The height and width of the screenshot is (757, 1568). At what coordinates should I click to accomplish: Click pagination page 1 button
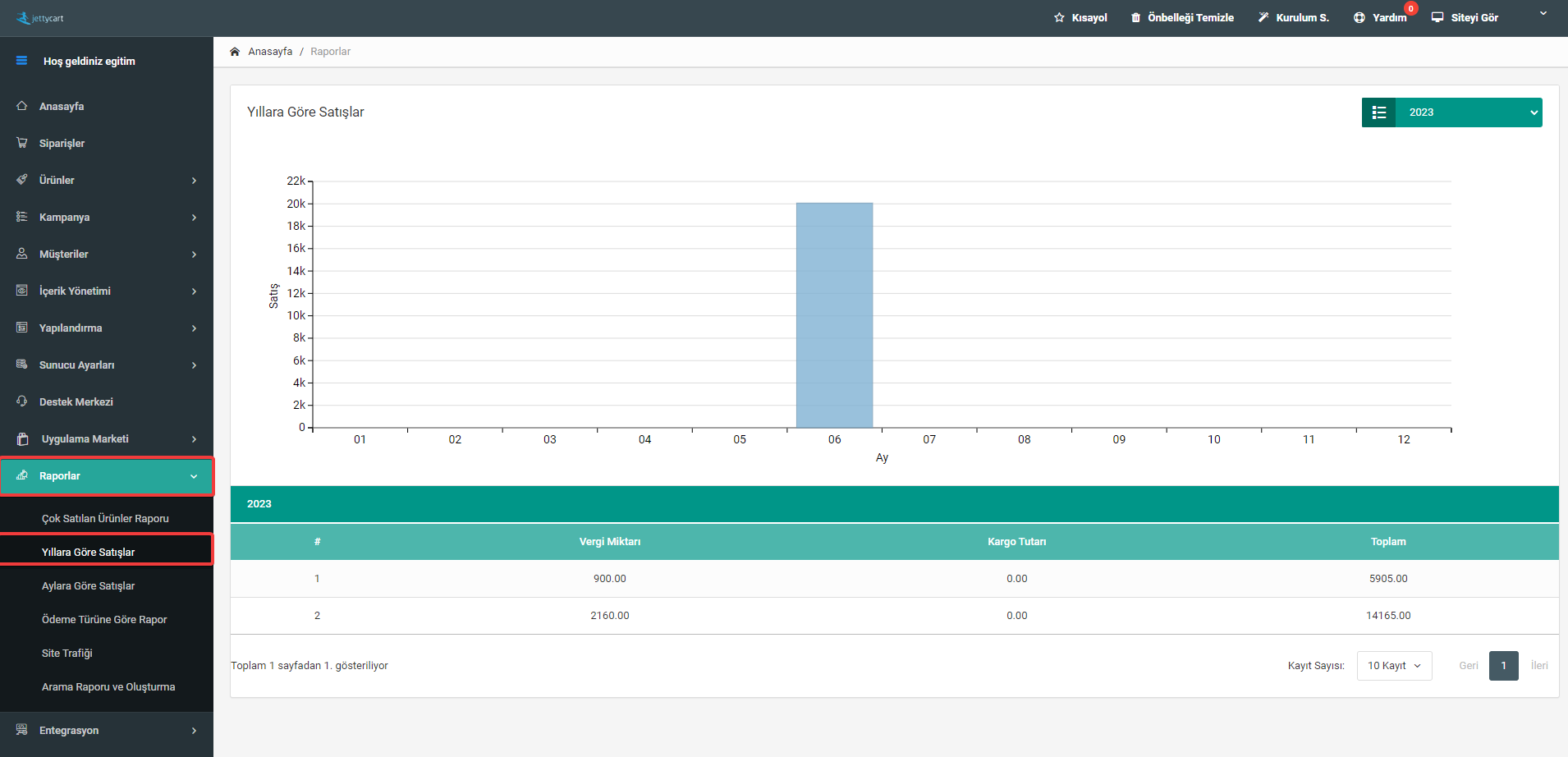[x=1504, y=666]
